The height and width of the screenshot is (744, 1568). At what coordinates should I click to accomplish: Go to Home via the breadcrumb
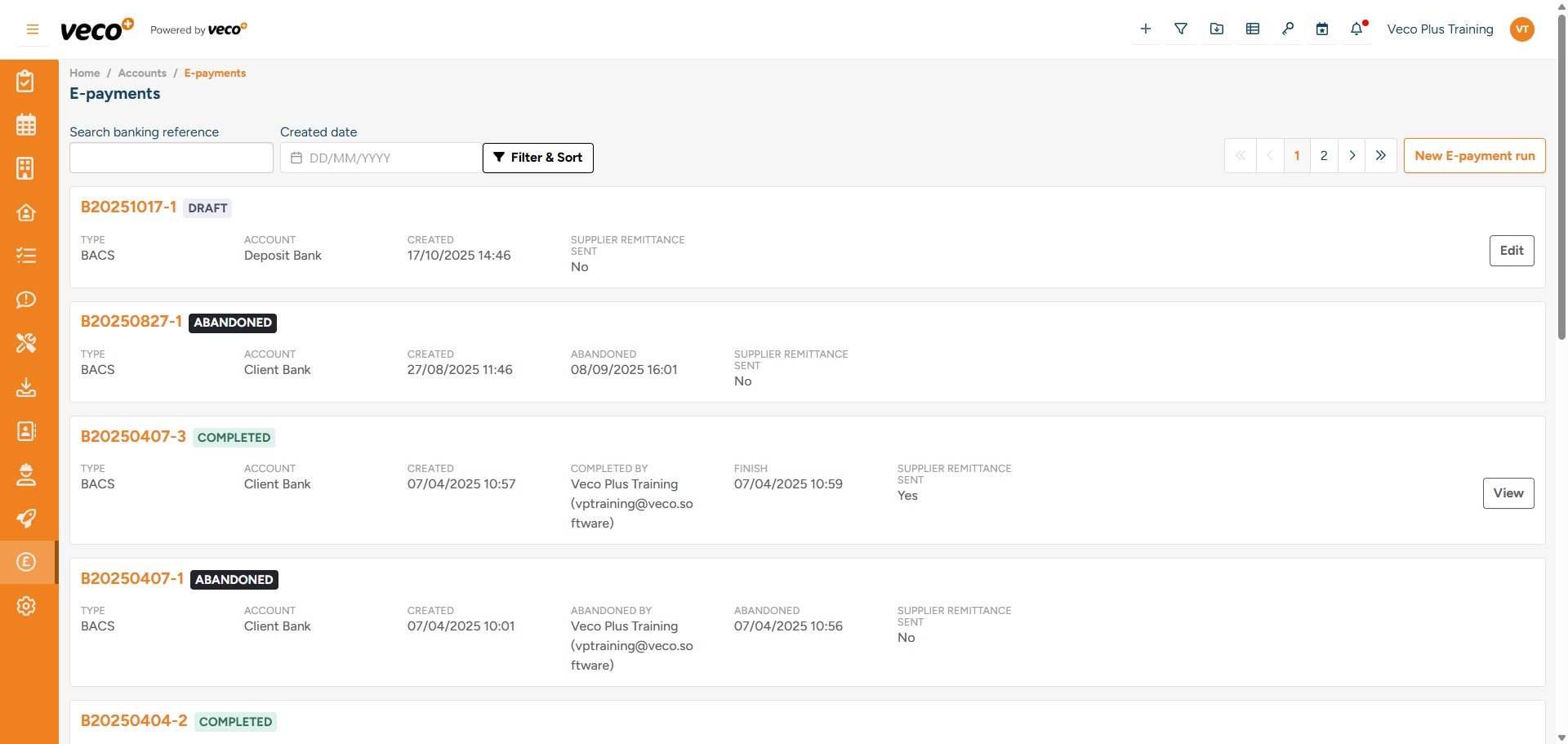click(x=84, y=73)
